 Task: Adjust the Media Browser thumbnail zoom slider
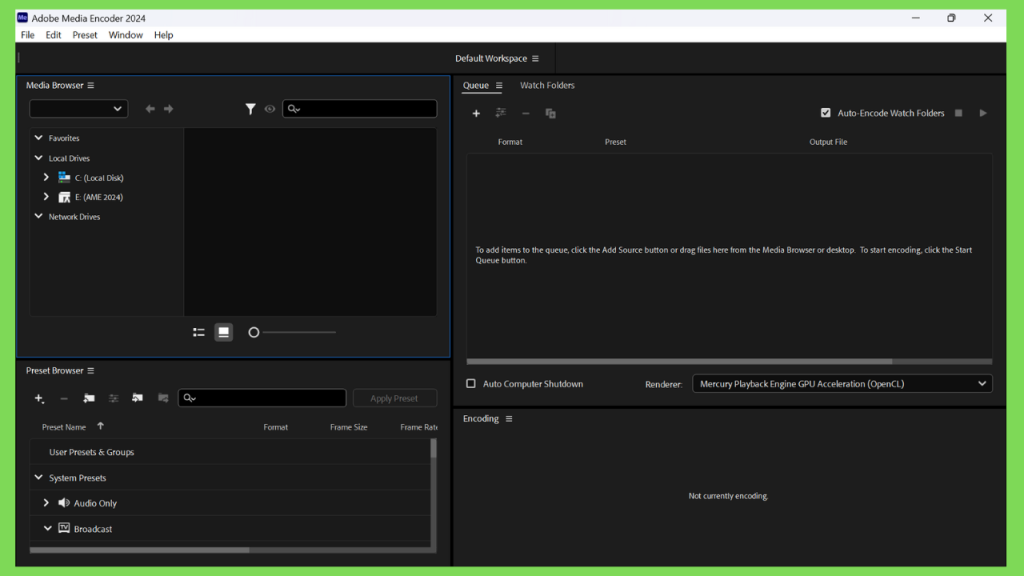pos(293,332)
